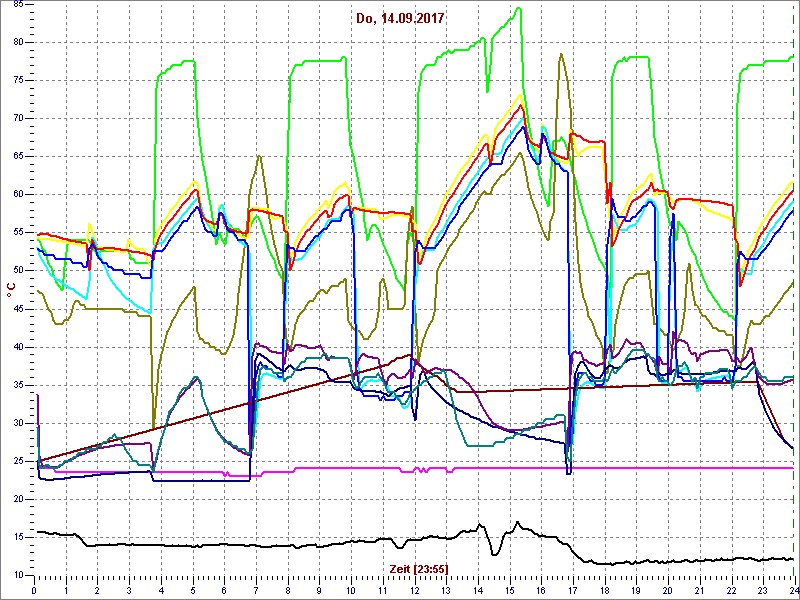Viewport: 800px width, 600px height.
Task: Click the 35 label on the y-axis
Action: click(x=20, y=385)
